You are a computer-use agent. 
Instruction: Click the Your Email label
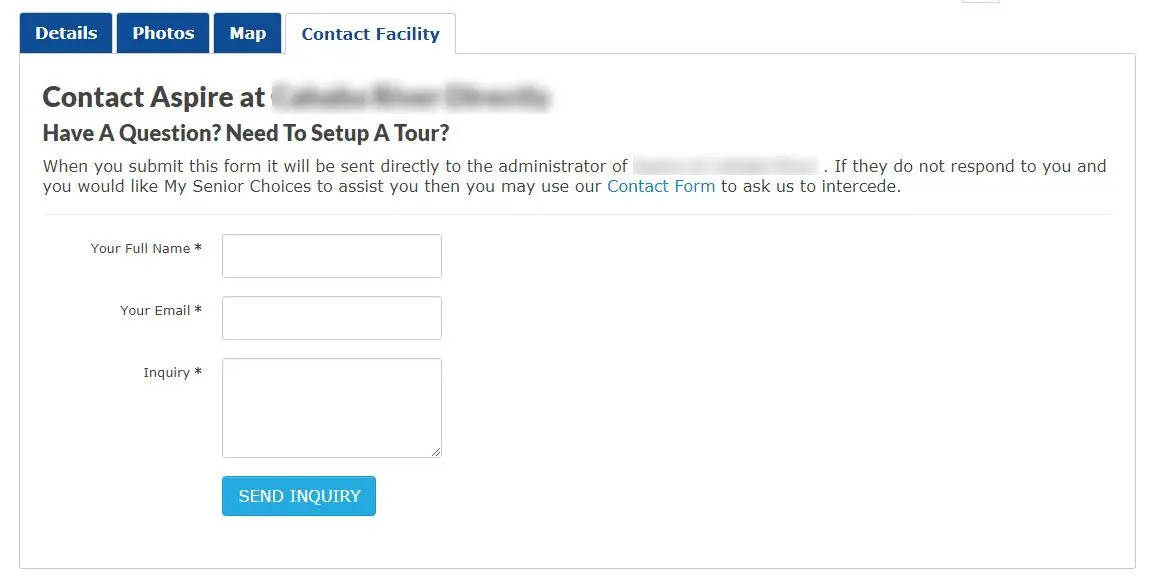pos(155,310)
